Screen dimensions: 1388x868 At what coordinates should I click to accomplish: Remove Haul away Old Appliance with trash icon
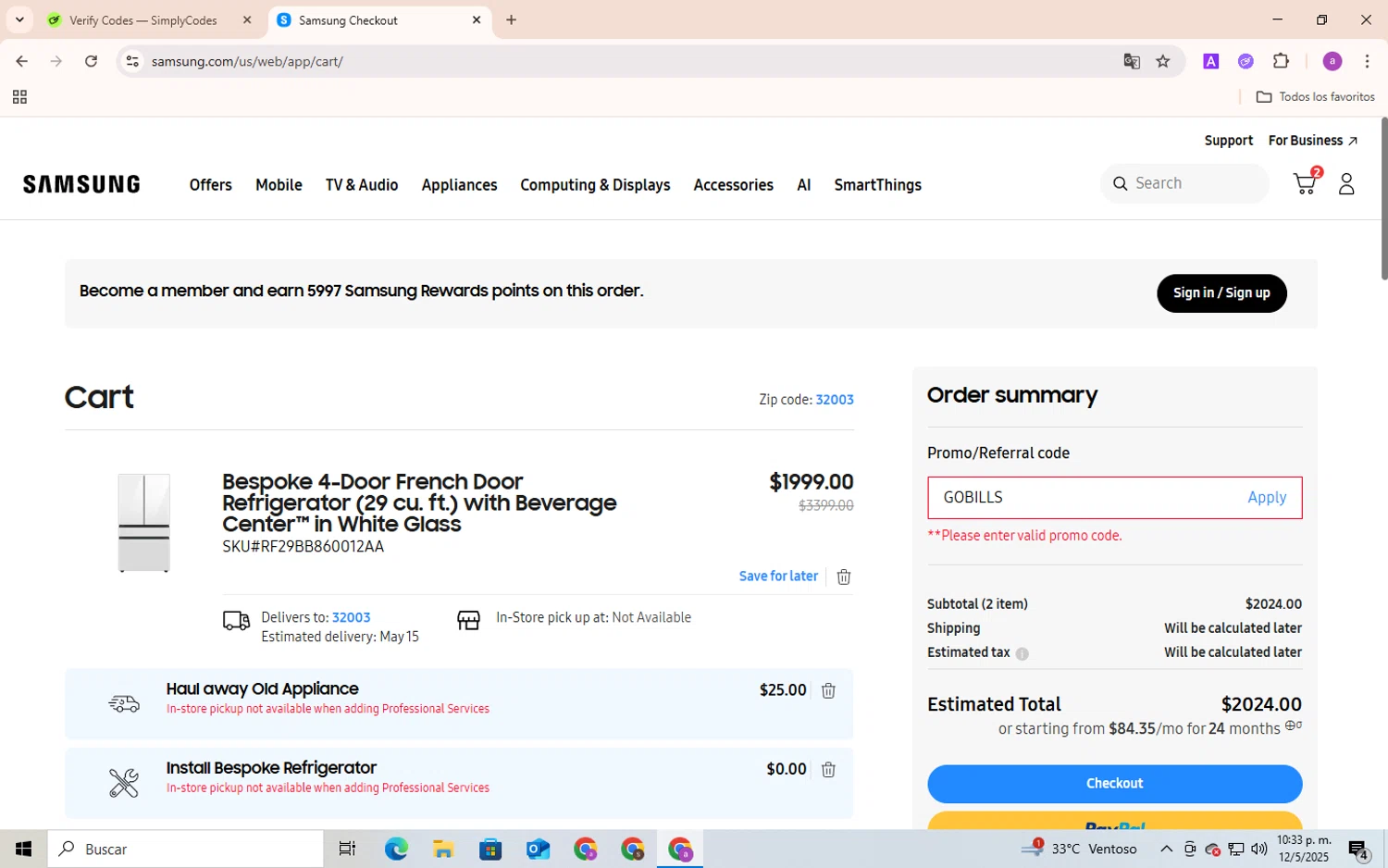click(828, 690)
